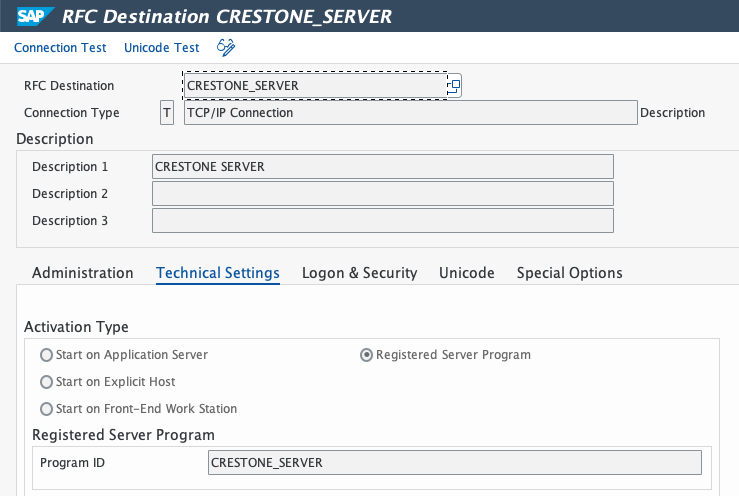Go to Logon & Security tab
The width and height of the screenshot is (739, 496).
coord(359,273)
